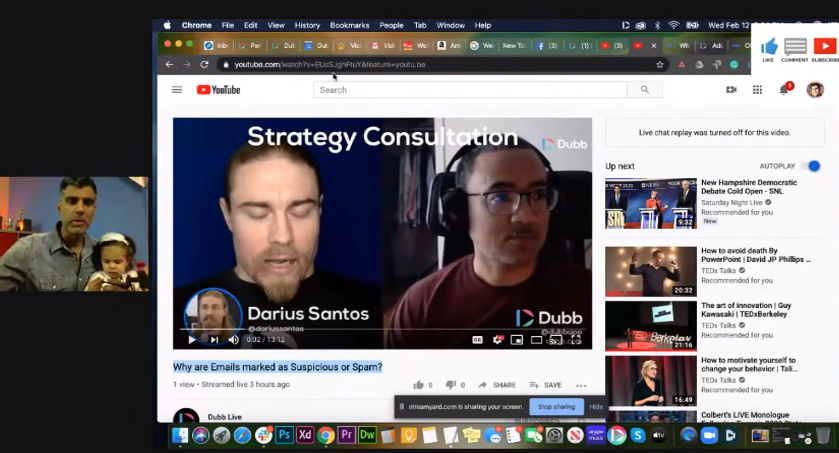
Task: Open the People menu
Action: click(391, 25)
